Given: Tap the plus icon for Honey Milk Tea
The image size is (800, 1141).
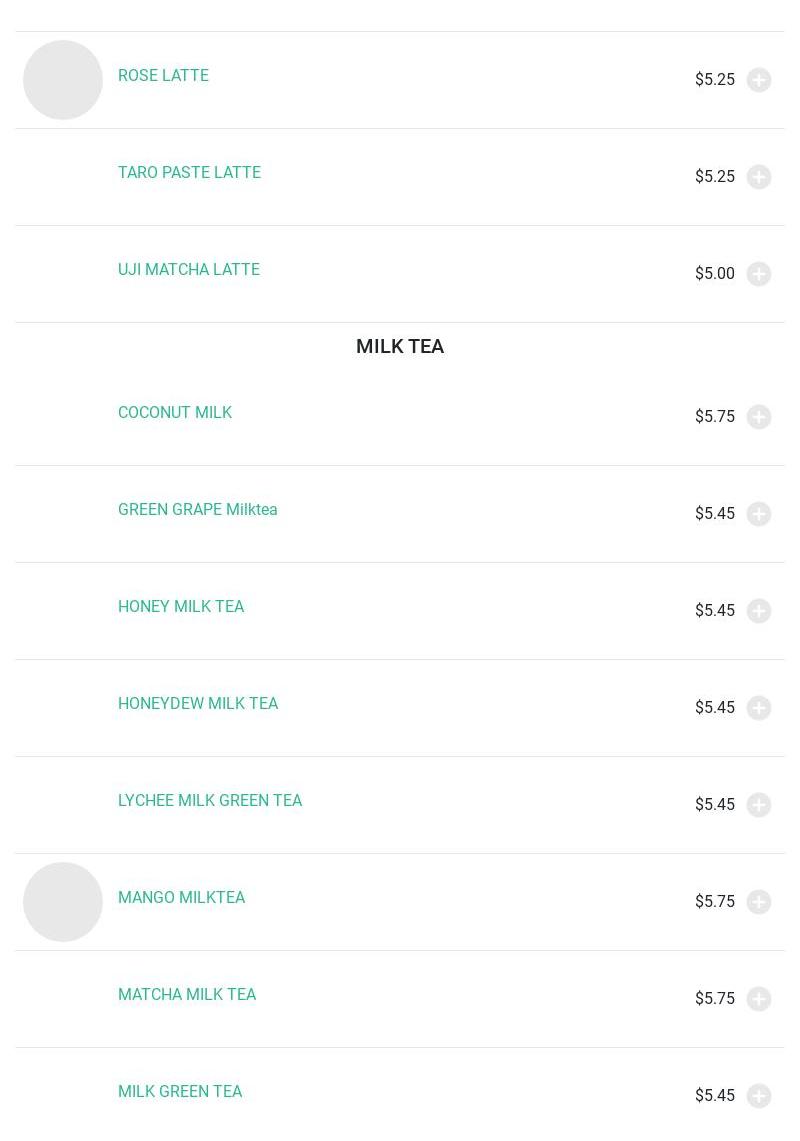Looking at the screenshot, I should [x=759, y=611].
